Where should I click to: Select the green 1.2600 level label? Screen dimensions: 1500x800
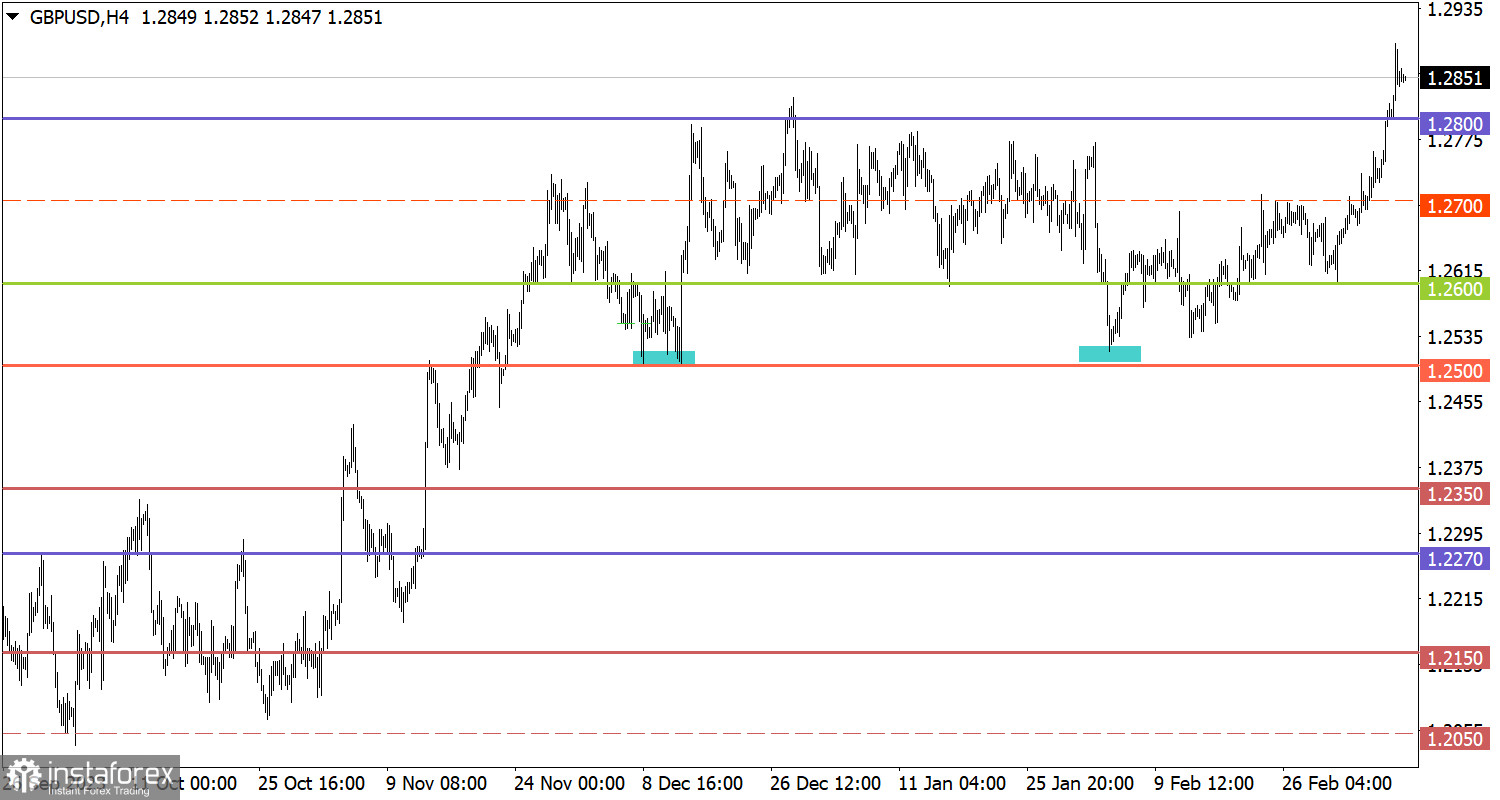click(1455, 288)
